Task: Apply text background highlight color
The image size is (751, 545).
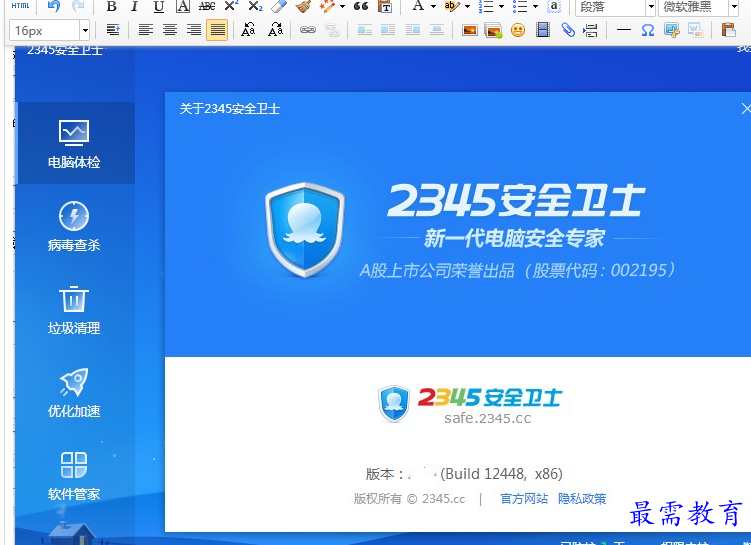Action: (451, 6)
